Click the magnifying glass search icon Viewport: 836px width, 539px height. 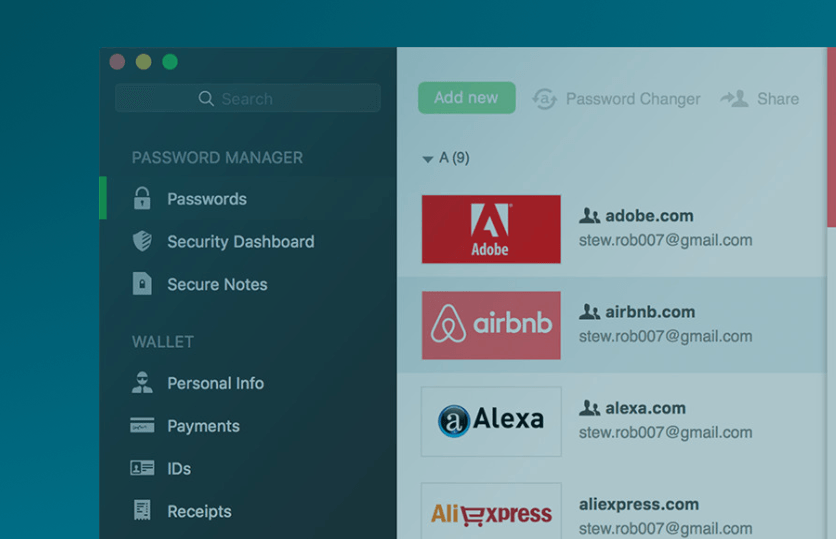click(206, 99)
